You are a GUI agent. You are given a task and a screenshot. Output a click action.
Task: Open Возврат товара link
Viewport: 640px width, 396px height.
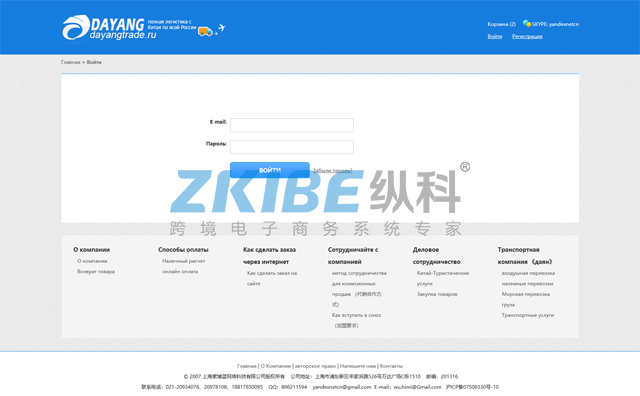96,271
